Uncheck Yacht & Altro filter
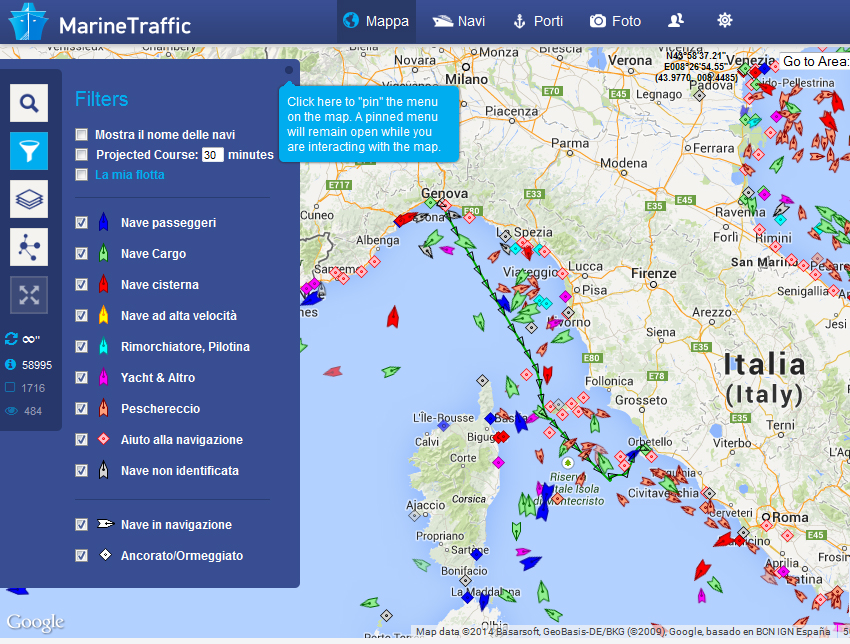This screenshot has height=644, width=850. click(81, 377)
